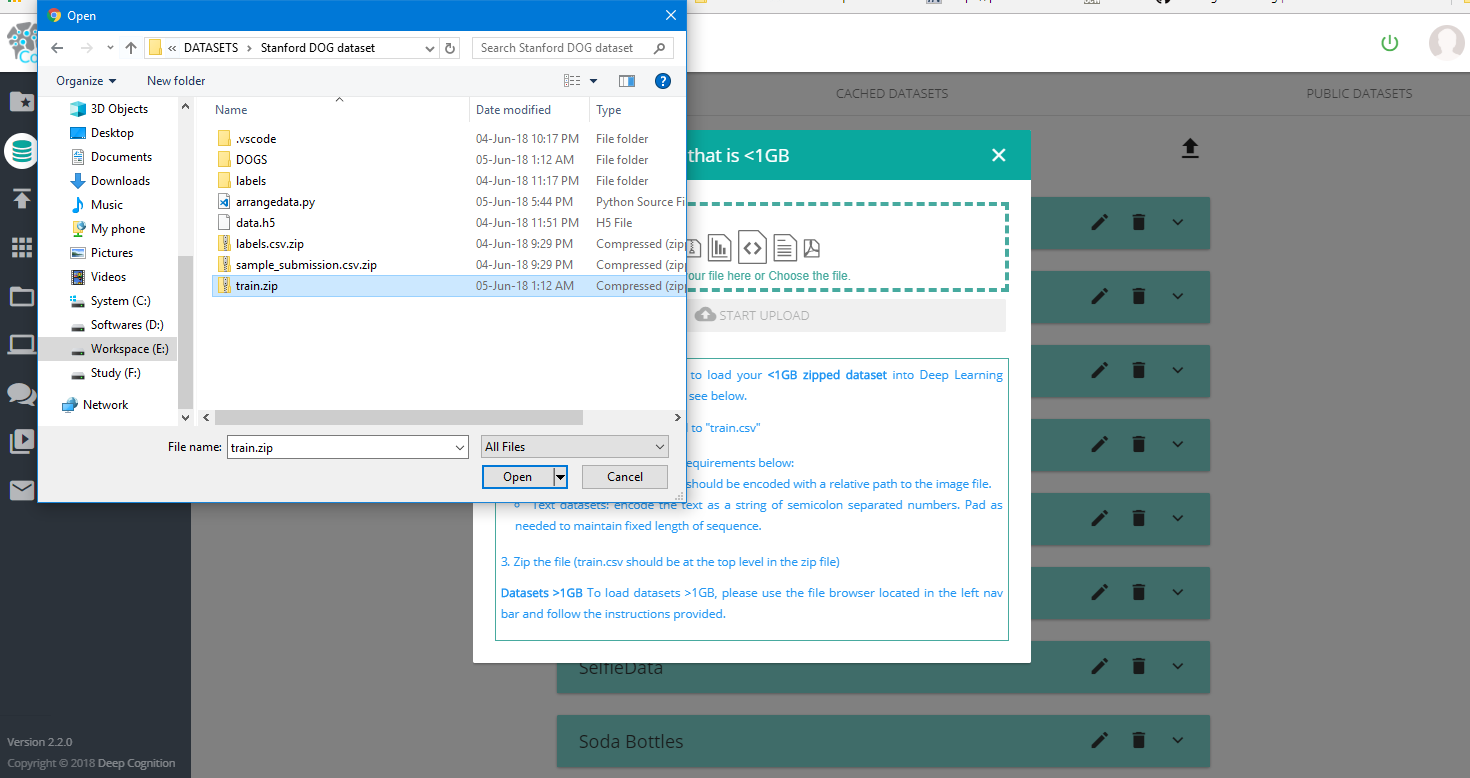Screen dimensions: 1470x778
Task: Edit the SelfieData dataset
Action: 1100,666
